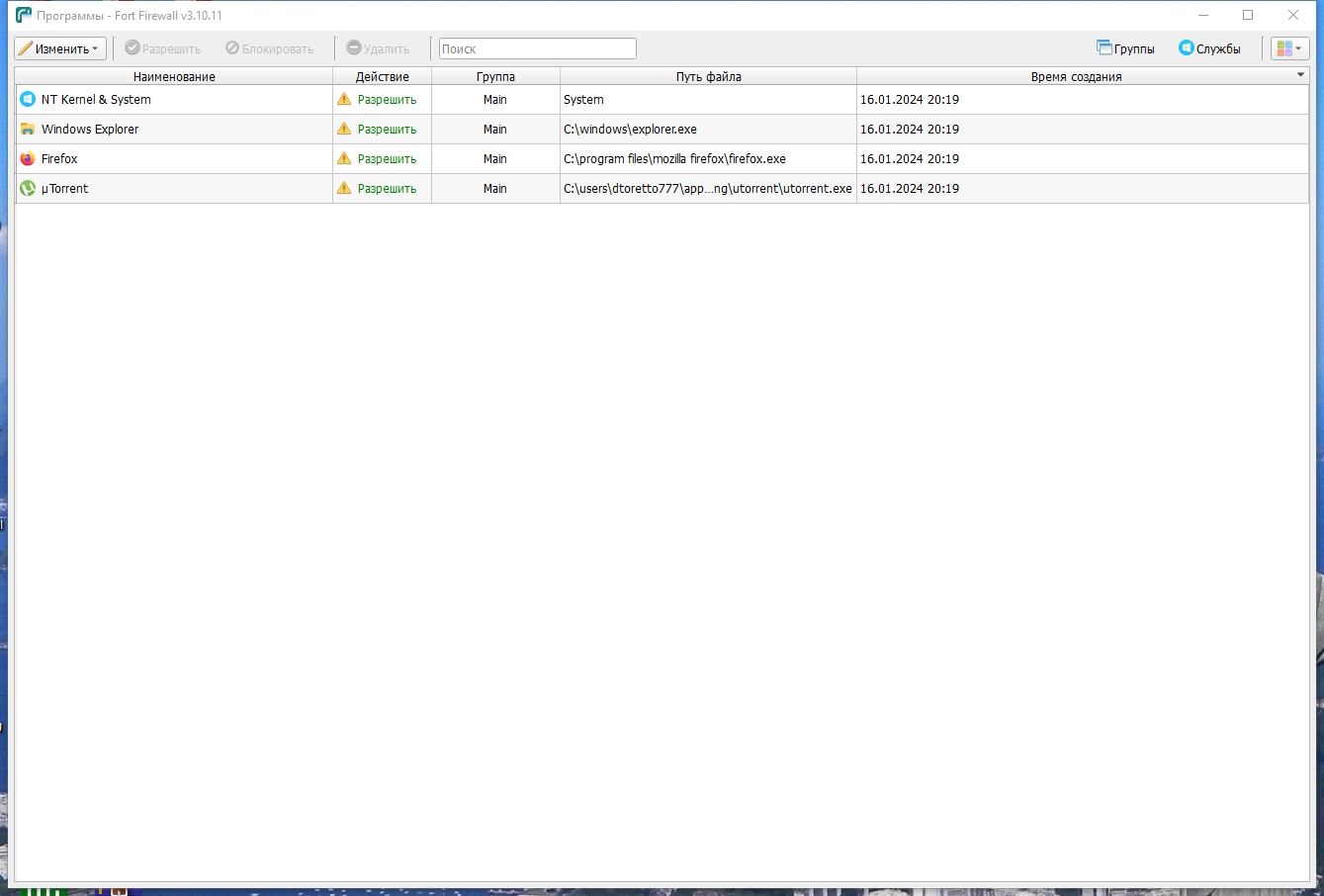
Task: Click the warning icon in the NT Kernel row
Action: (344, 100)
